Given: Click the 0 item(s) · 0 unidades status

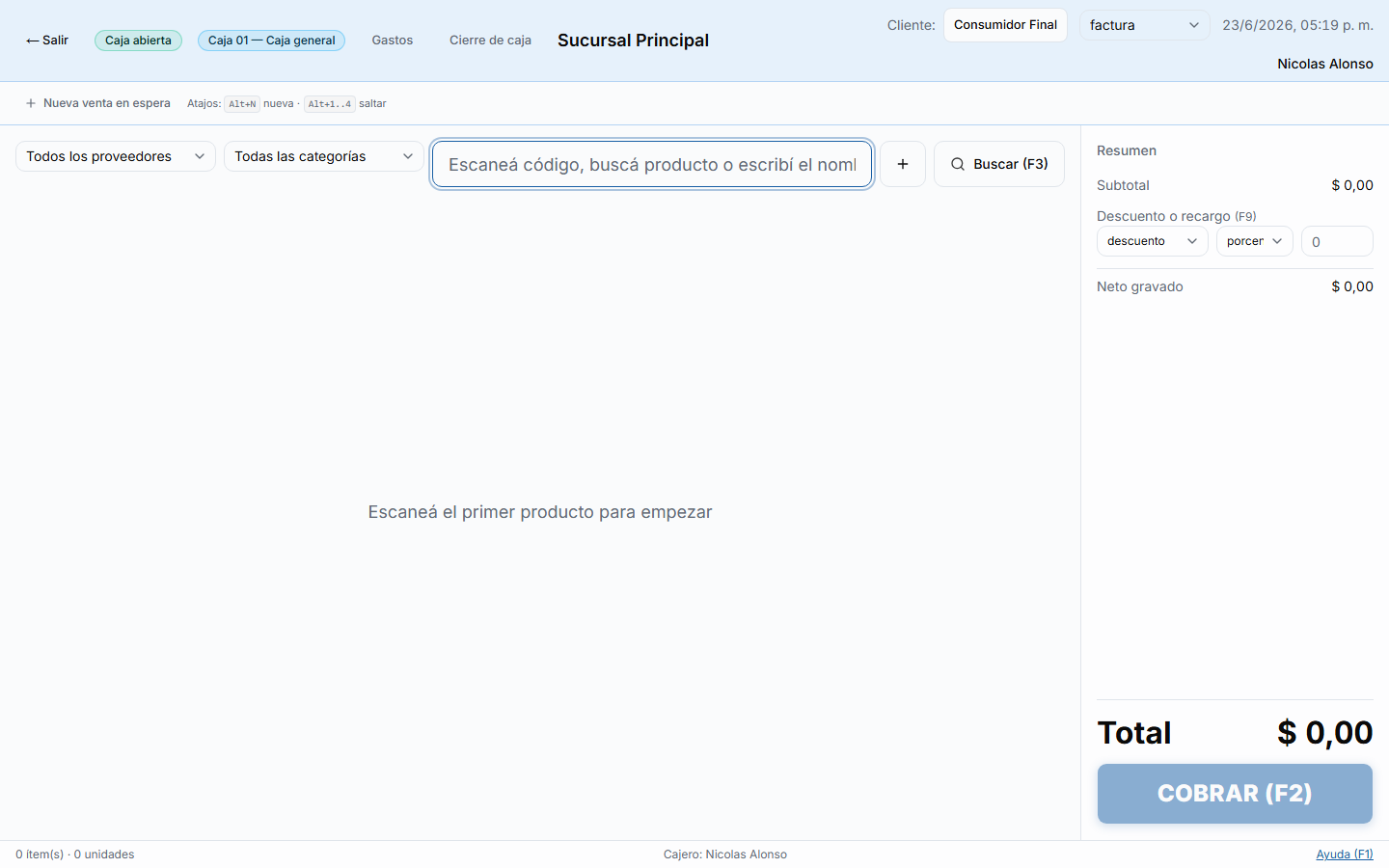Looking at the screenshot, I should (x=75, y=854).
